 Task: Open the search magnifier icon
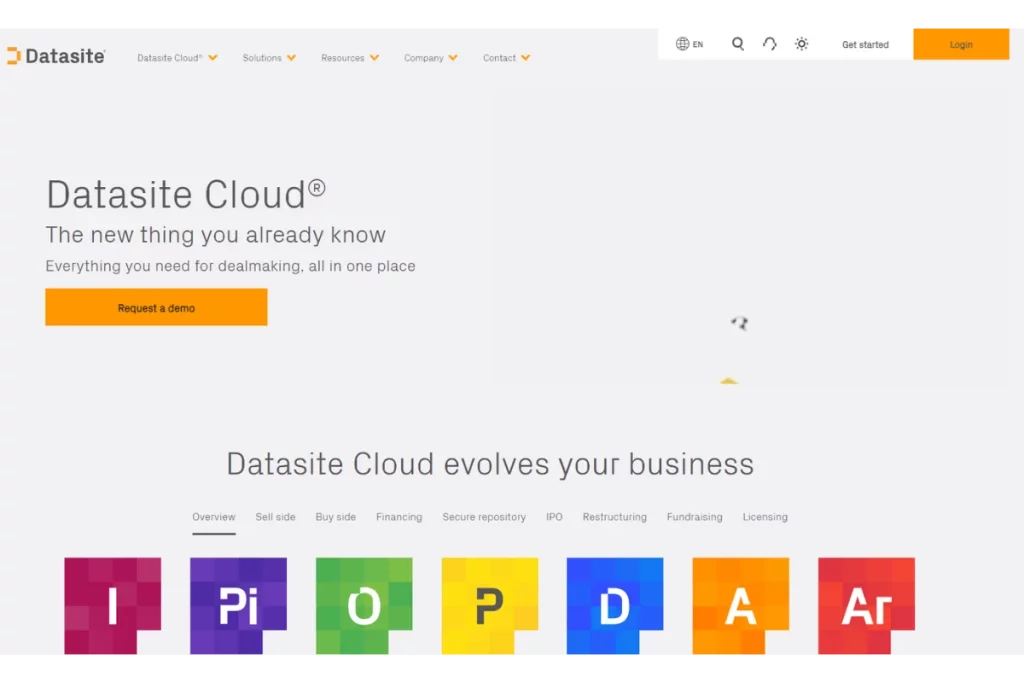pyautogui.click(x=737, y=44)
